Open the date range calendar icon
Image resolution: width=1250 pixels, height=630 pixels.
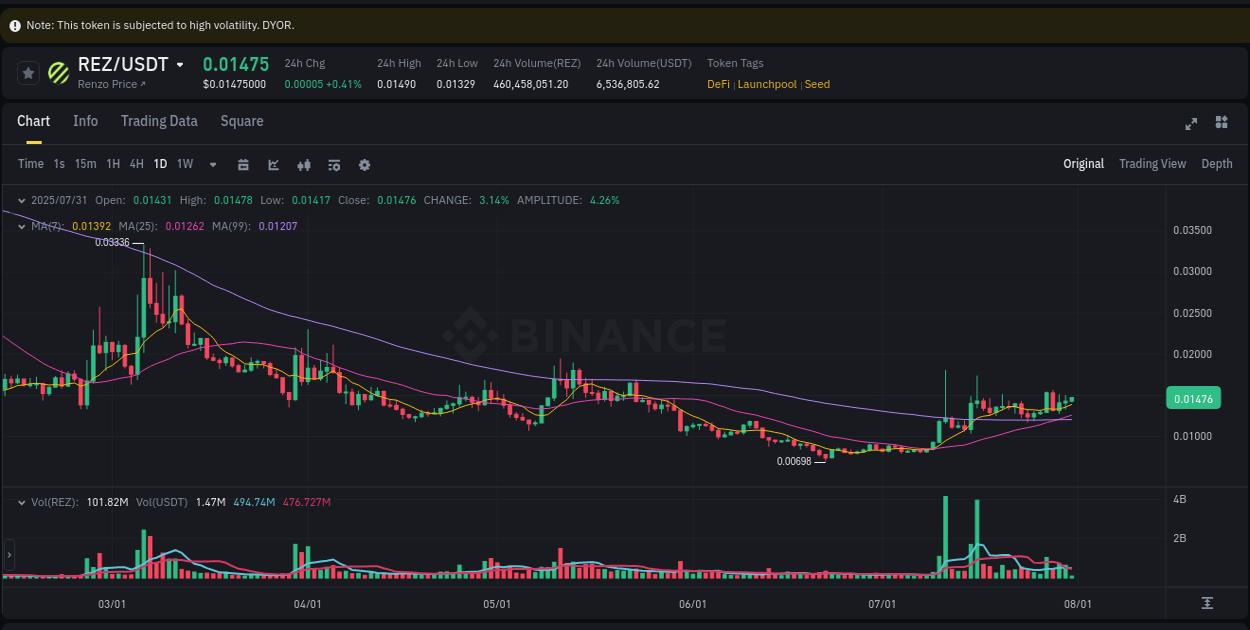[x=243, y=164]
